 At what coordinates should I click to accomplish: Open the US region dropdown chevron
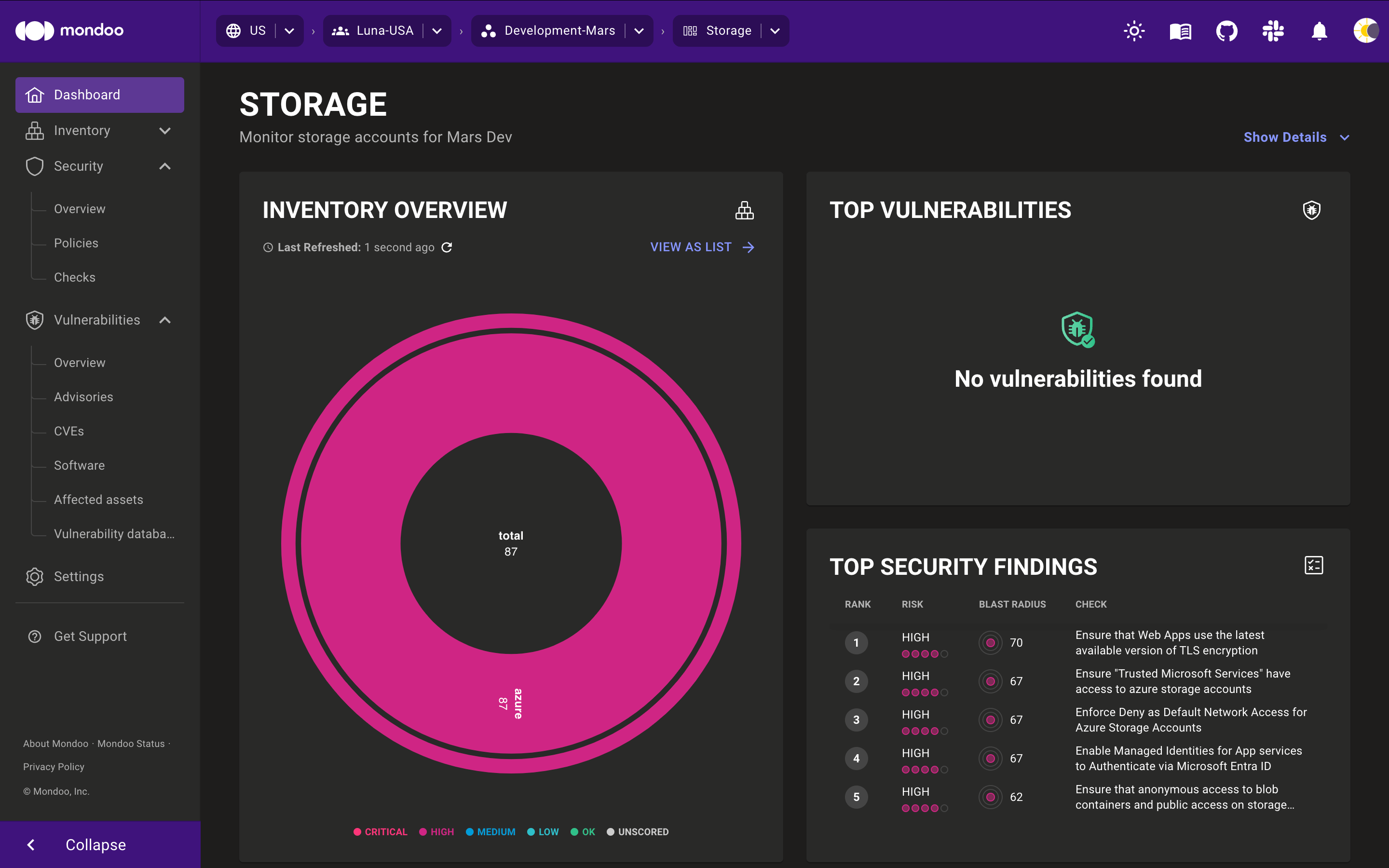click(x=289, y=30)
